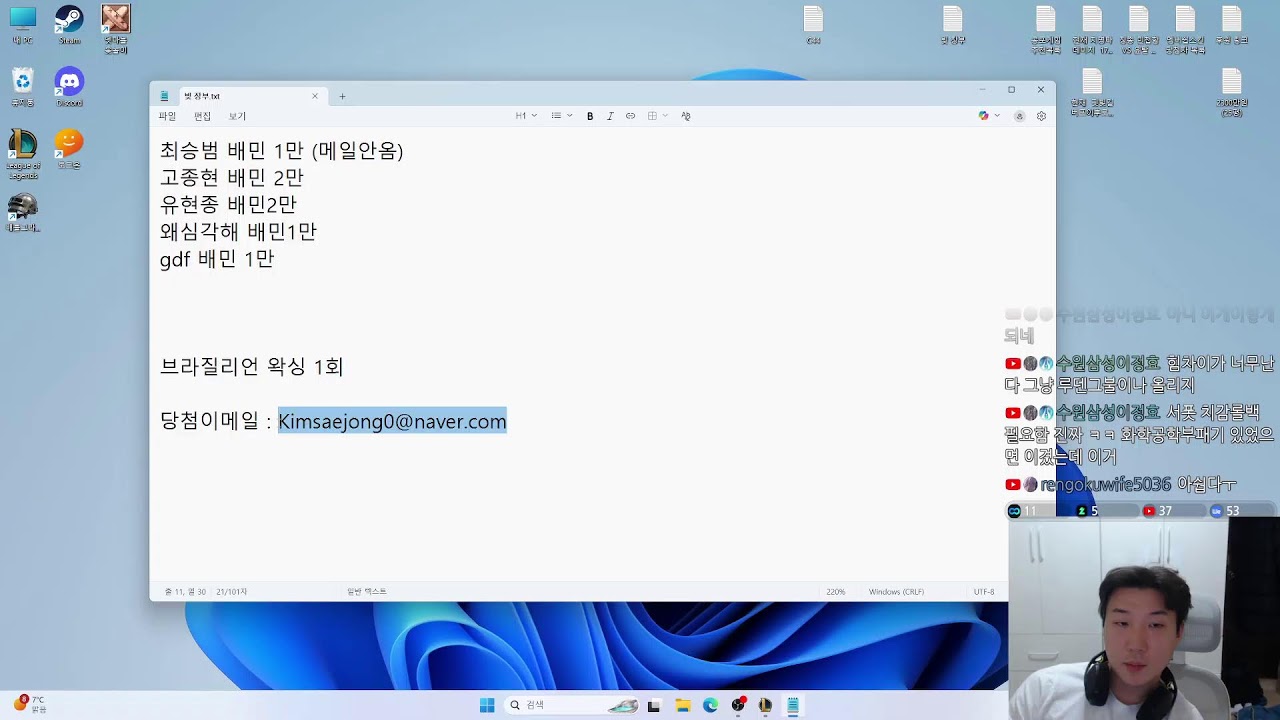This screenshot has height=720, width=1280.
Task: Click the webcam overlay of the streamer
Action: [x=1144, y=620]
